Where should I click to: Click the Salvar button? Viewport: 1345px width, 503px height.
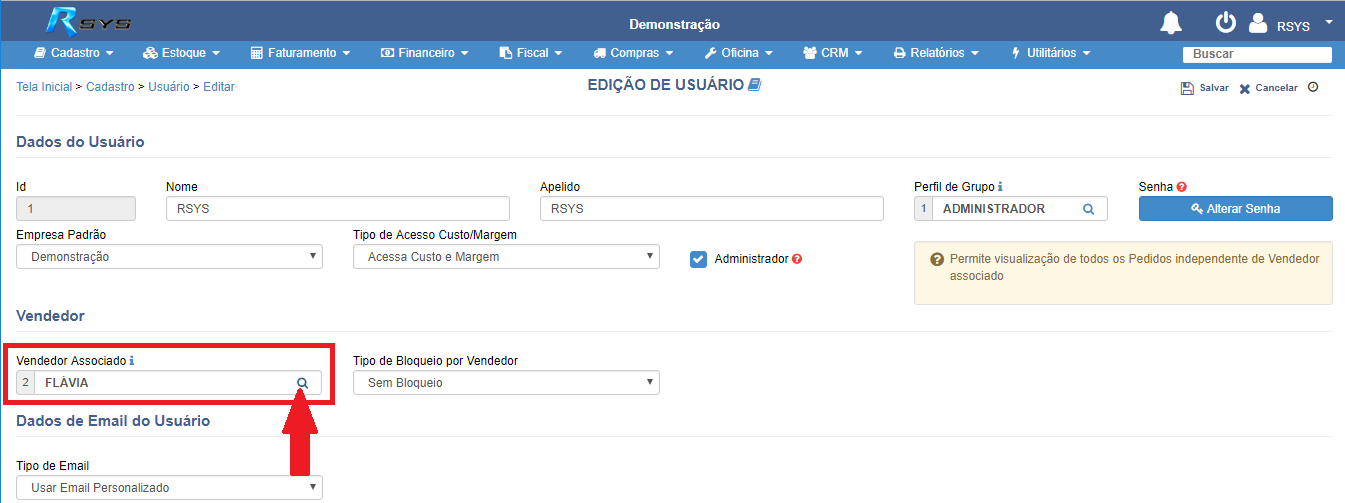pos(1205,88)
